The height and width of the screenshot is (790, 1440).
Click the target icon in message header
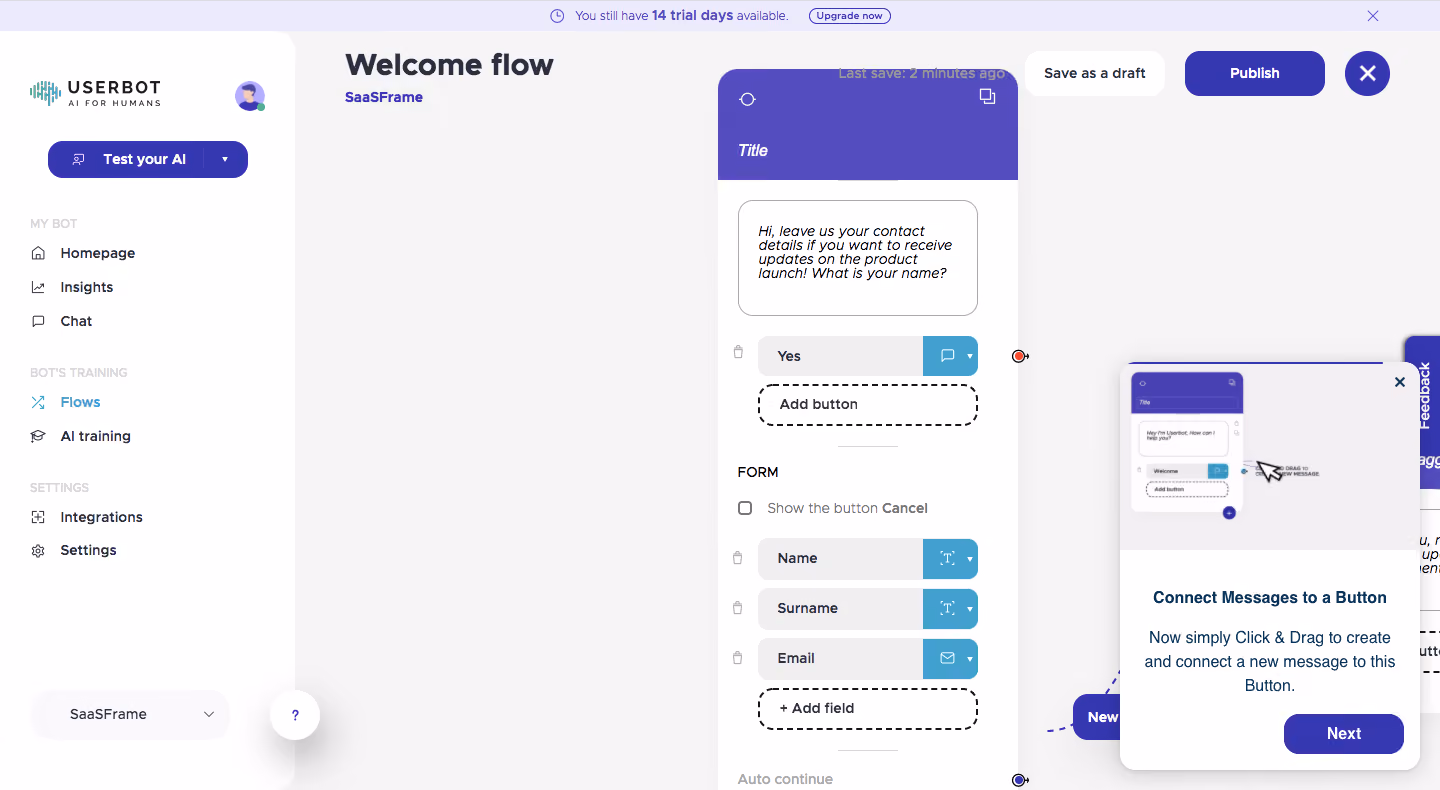click(747, 98)
